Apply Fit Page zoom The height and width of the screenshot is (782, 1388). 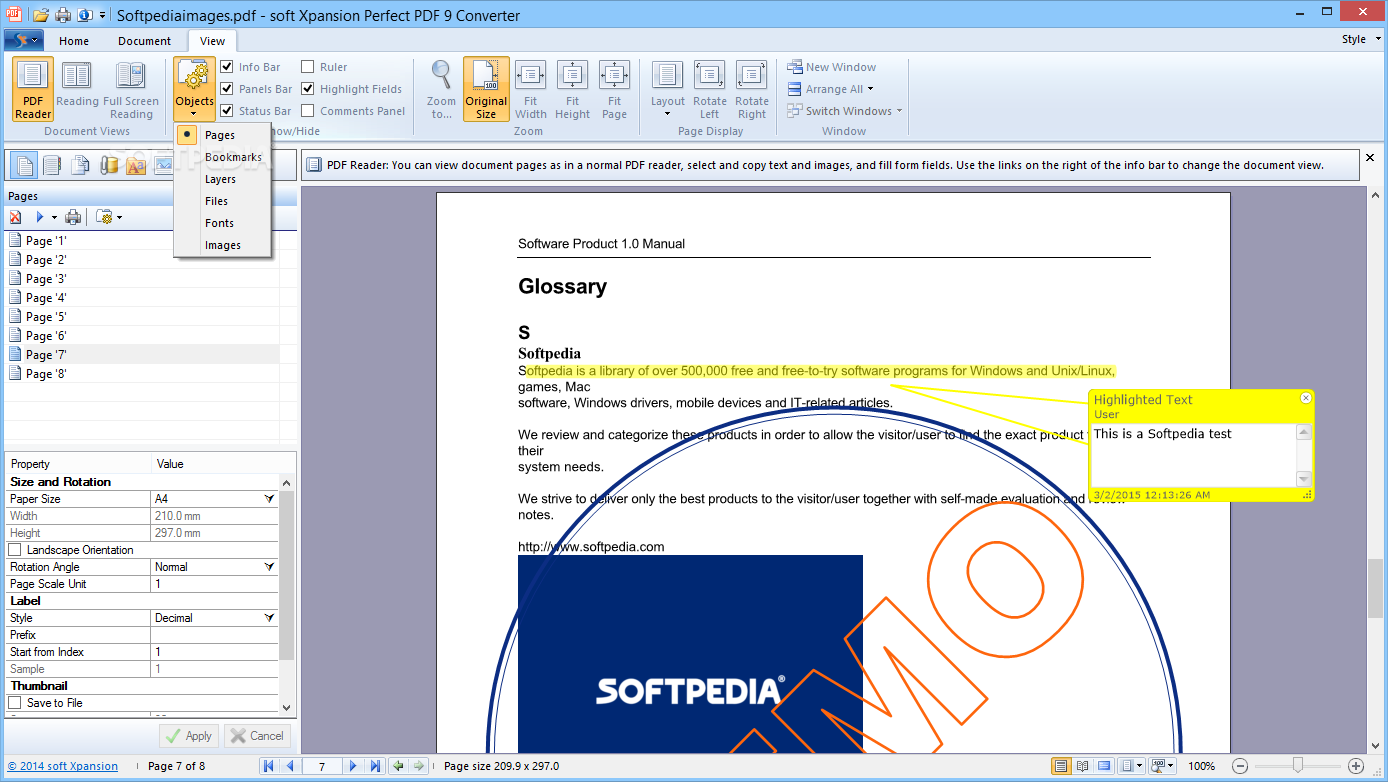tap(614, 90)
